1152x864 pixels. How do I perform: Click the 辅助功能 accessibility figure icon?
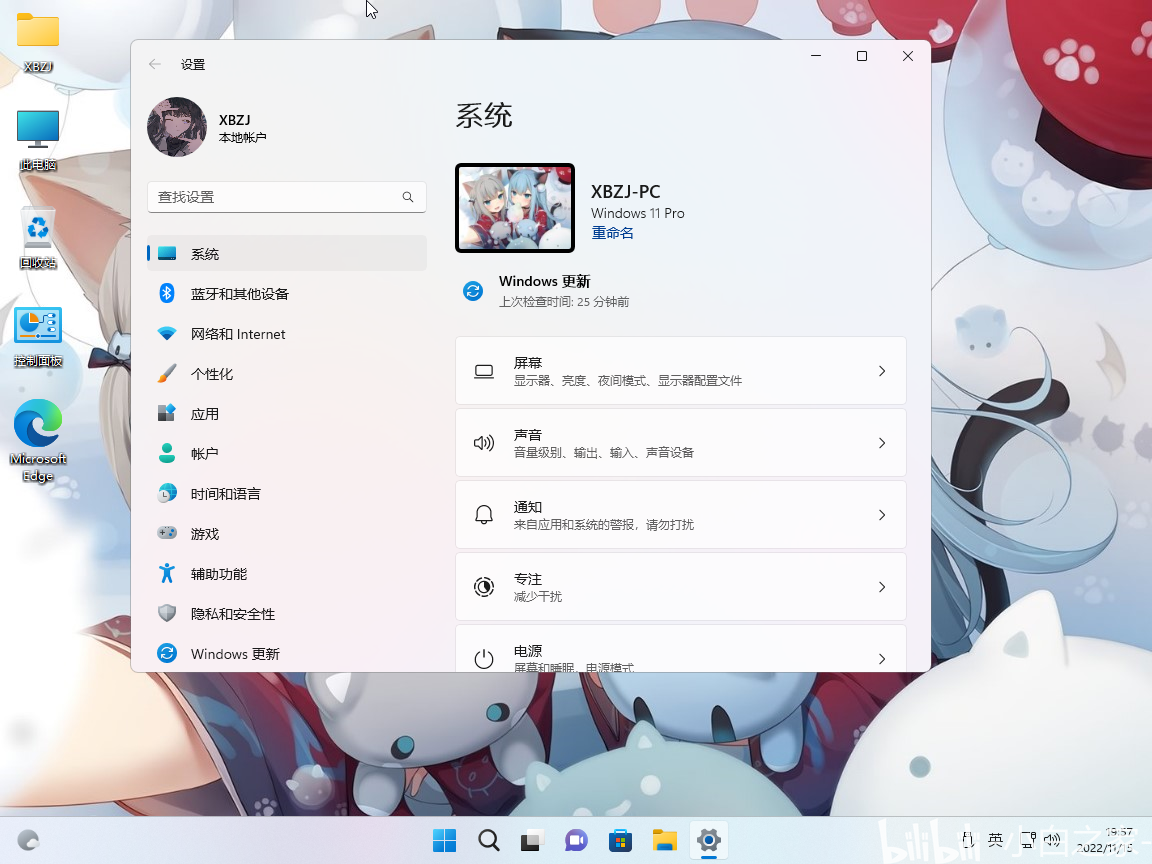point(168,574)
